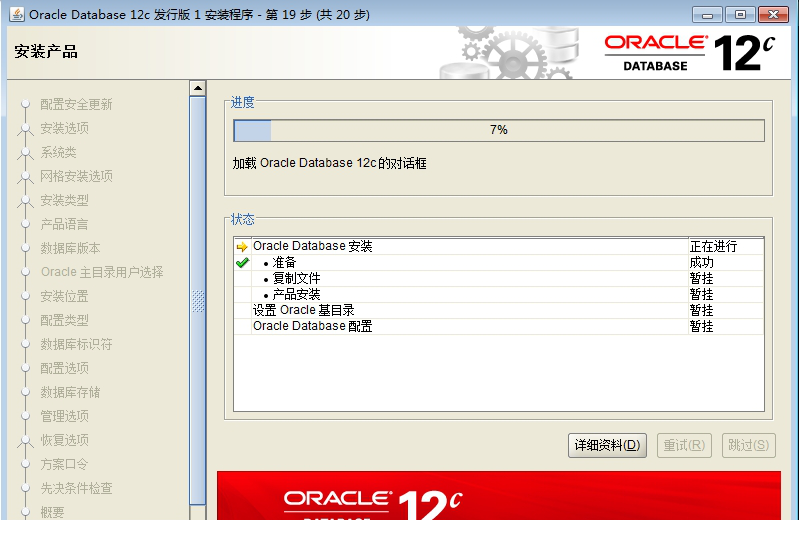Select the 配置选项 step
Image resolution: width=799 pixels, height=540 pixels.
click(x=64, y=368)
